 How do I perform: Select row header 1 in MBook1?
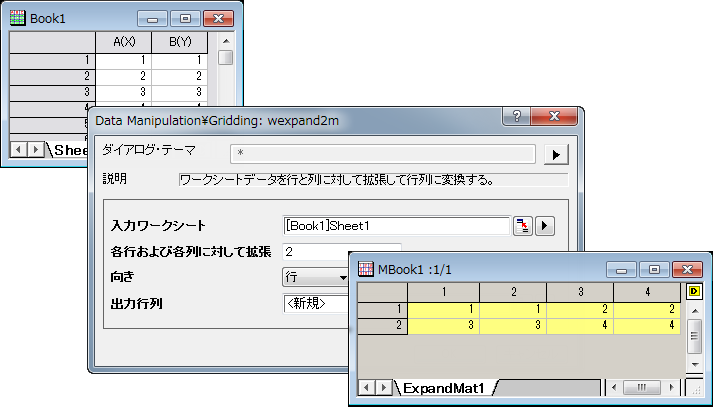pyautogui.click(x=382, y=310)
